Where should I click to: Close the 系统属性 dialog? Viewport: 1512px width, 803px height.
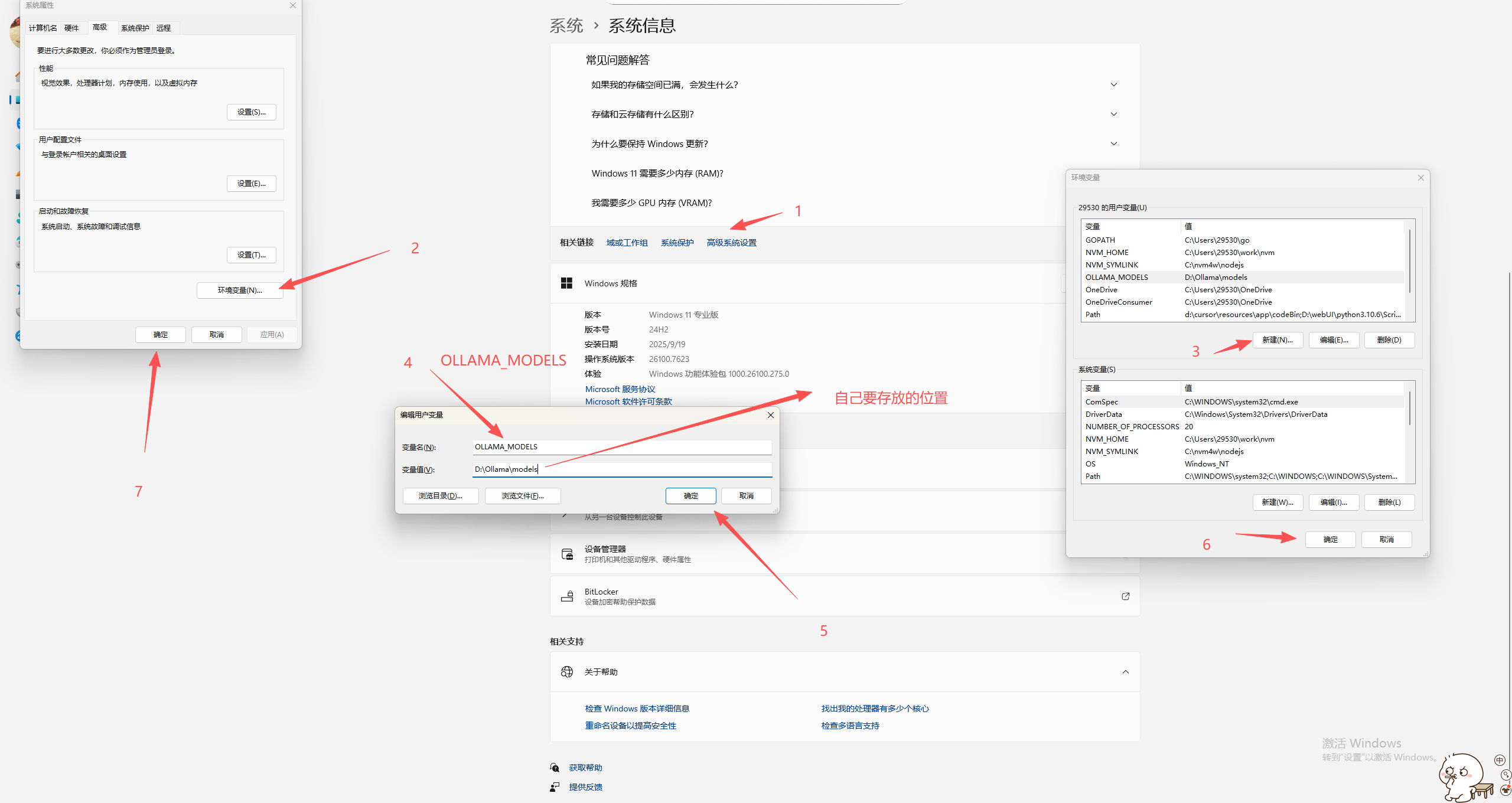pyautogui.click(x=292, y=5)
